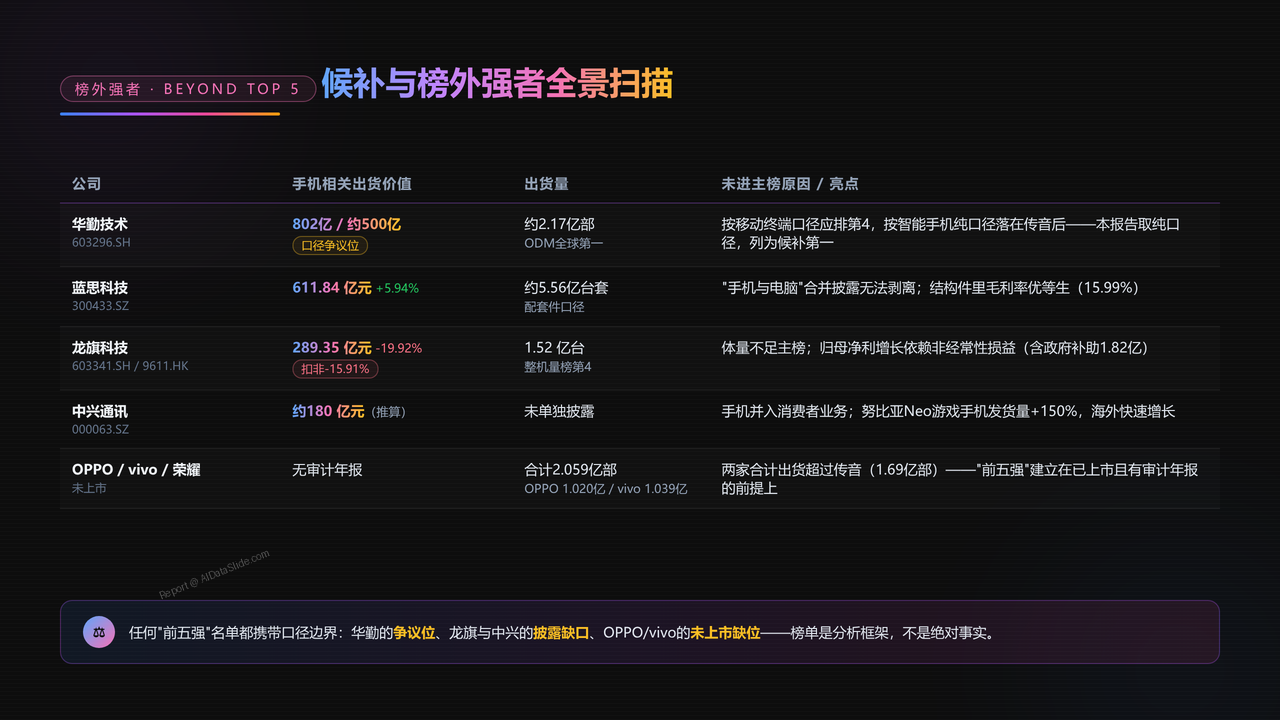Select company name 华勤技术
This screenshot has width=1280, height=720.
[x=100, y=224]
